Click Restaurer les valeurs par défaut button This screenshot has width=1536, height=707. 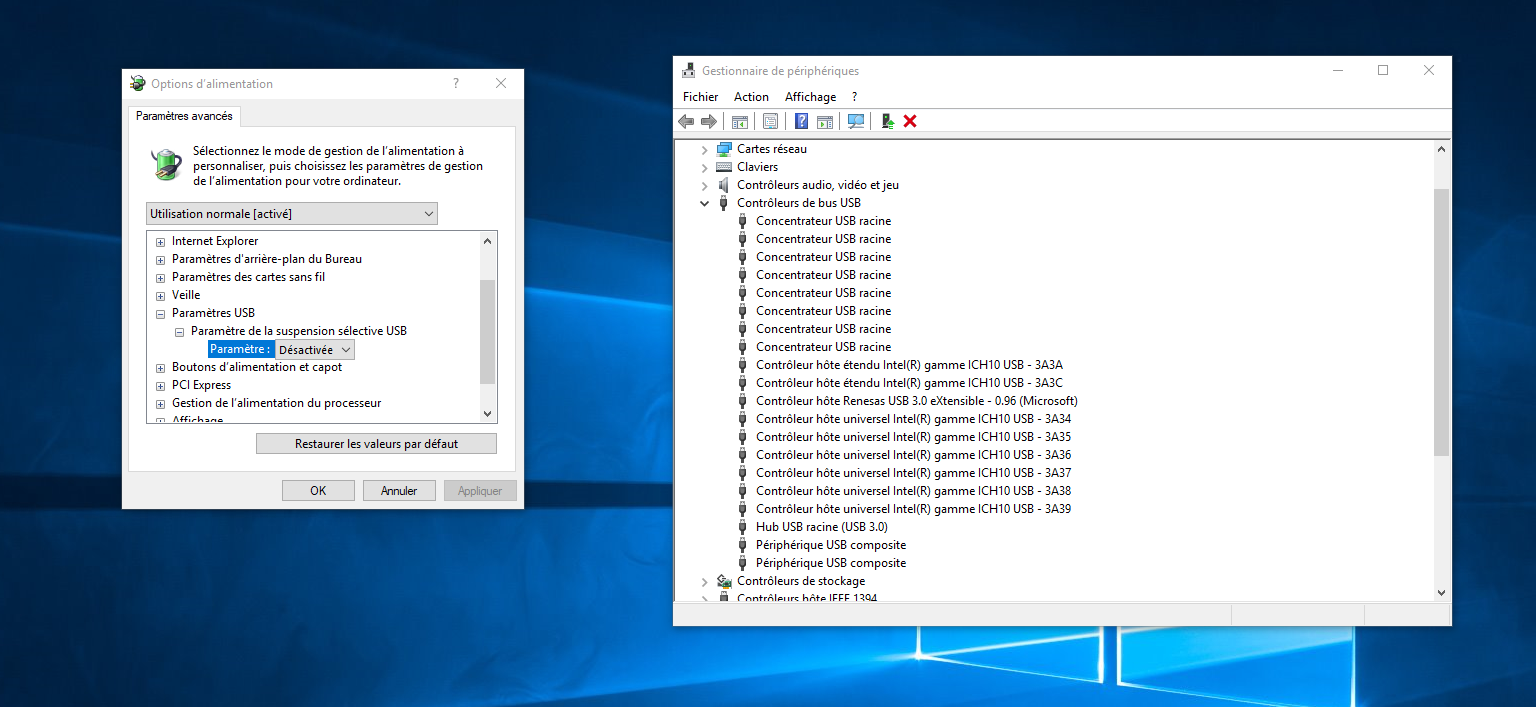pos(376,444)
